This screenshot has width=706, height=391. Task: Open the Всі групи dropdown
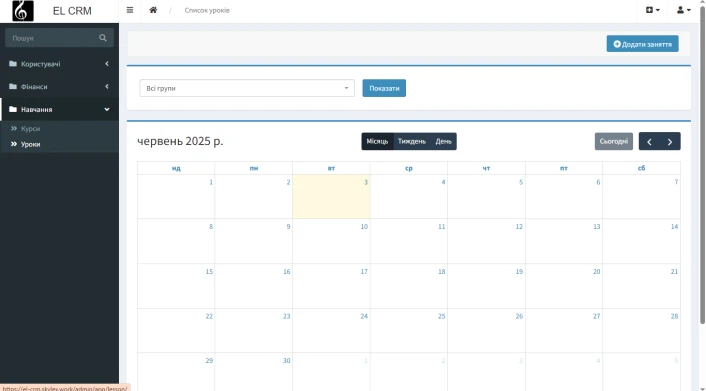point(247,88)
